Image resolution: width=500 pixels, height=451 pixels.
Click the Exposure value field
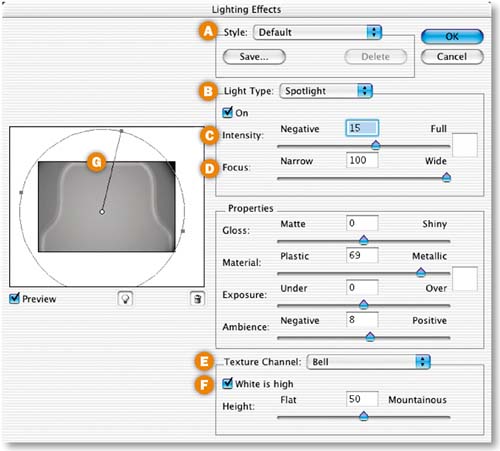pos(362,287)
